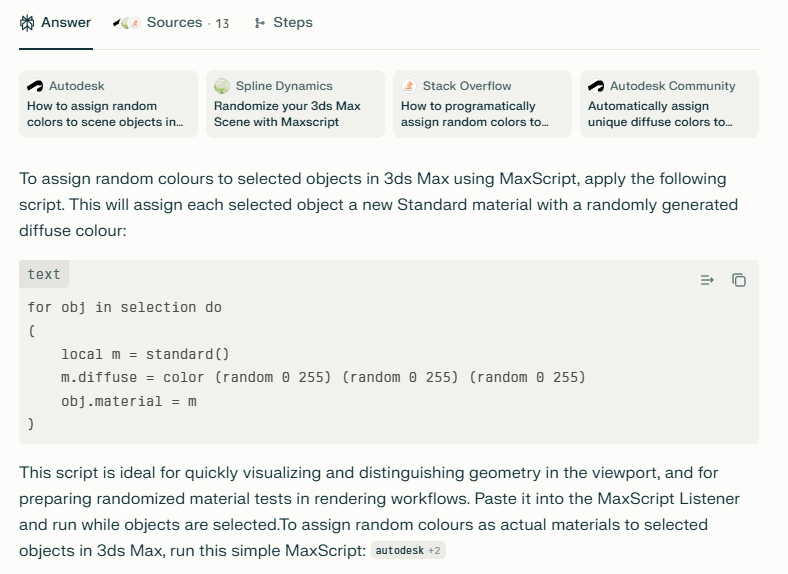Click the 'text' language label on code block

(44, 275)
